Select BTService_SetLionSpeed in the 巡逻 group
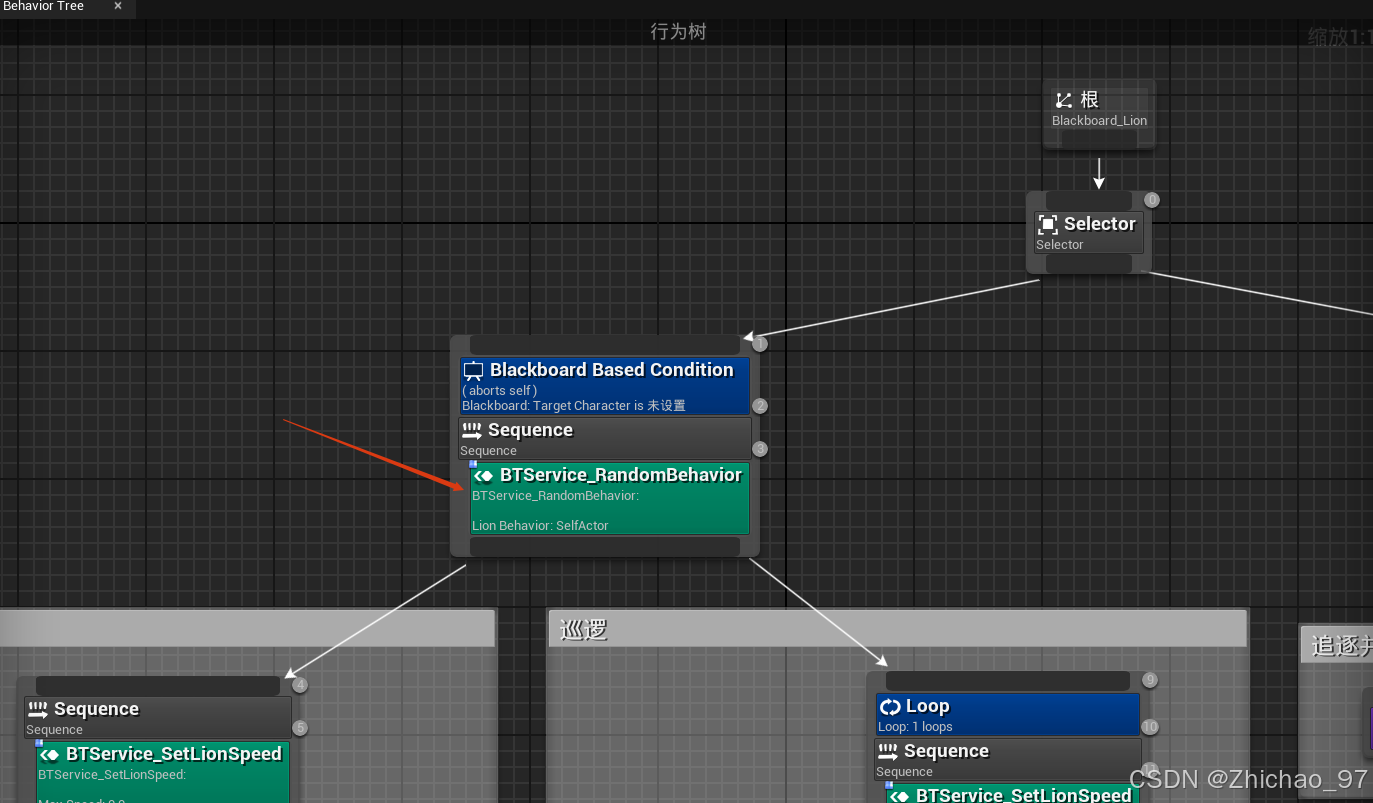1373x803 pixels. click(1013, 793)
